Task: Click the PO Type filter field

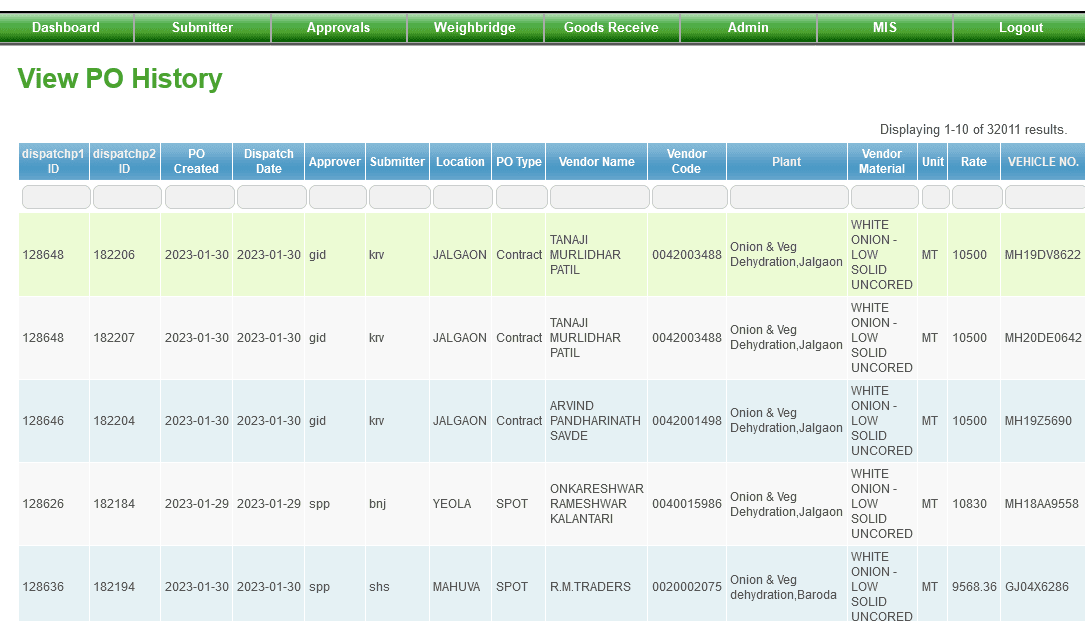Action: click(x=518, y=196)
